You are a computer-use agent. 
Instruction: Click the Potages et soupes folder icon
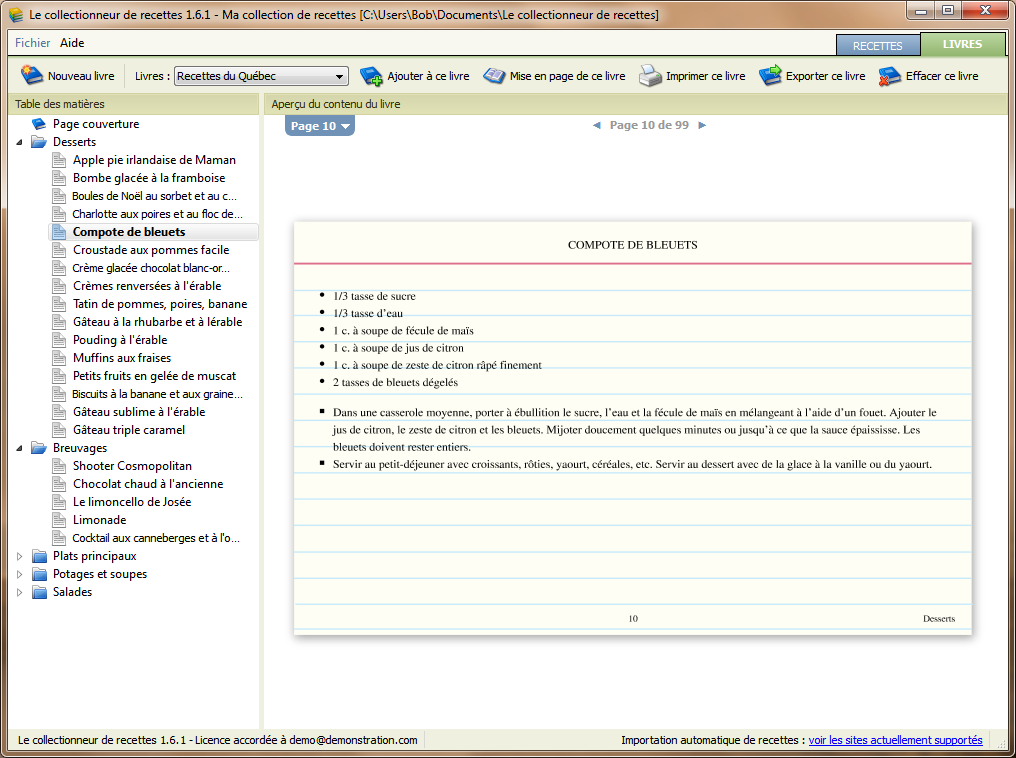pos(40,574)
